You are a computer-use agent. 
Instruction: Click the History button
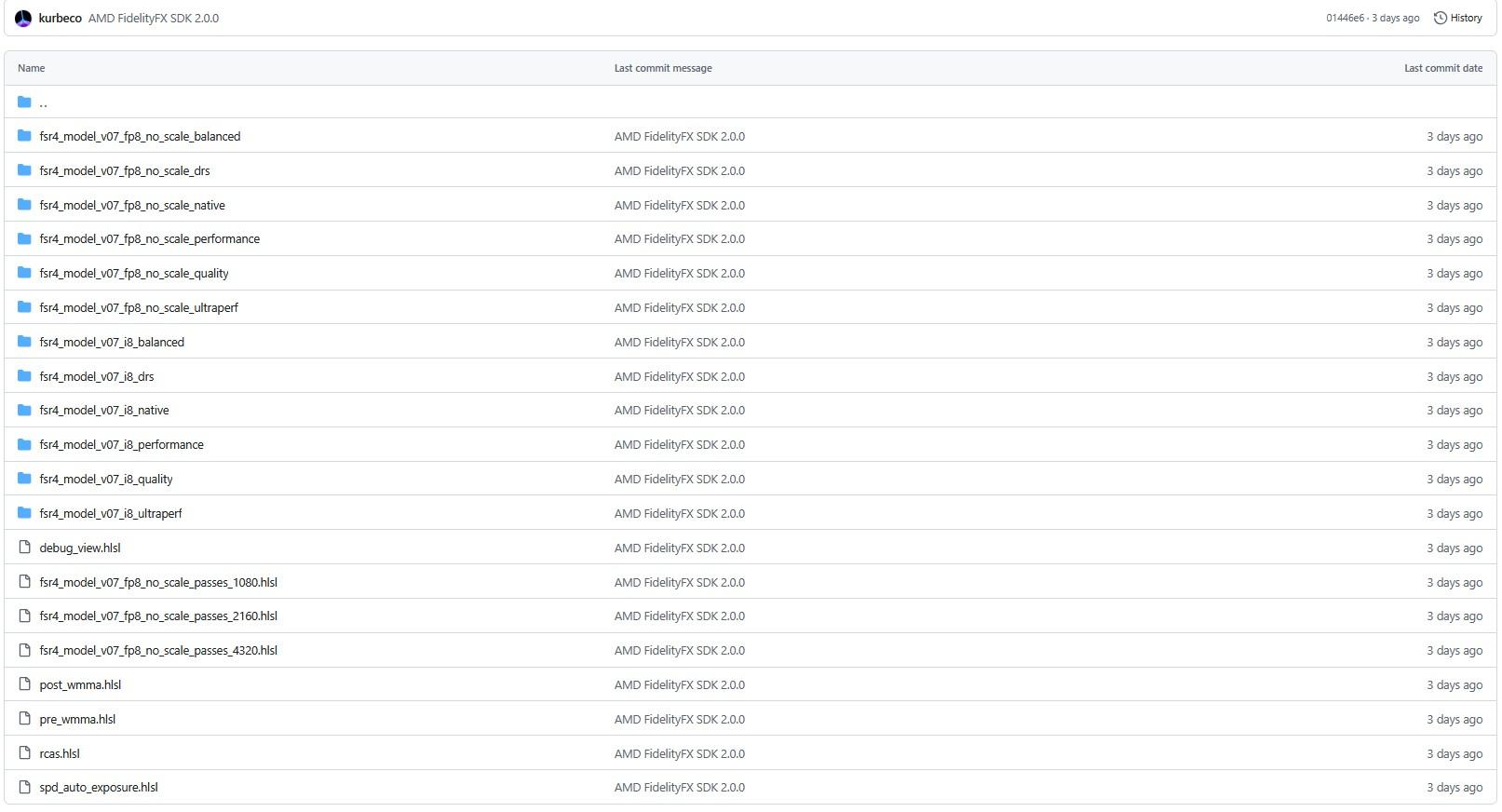click(x=1458, y=19)
